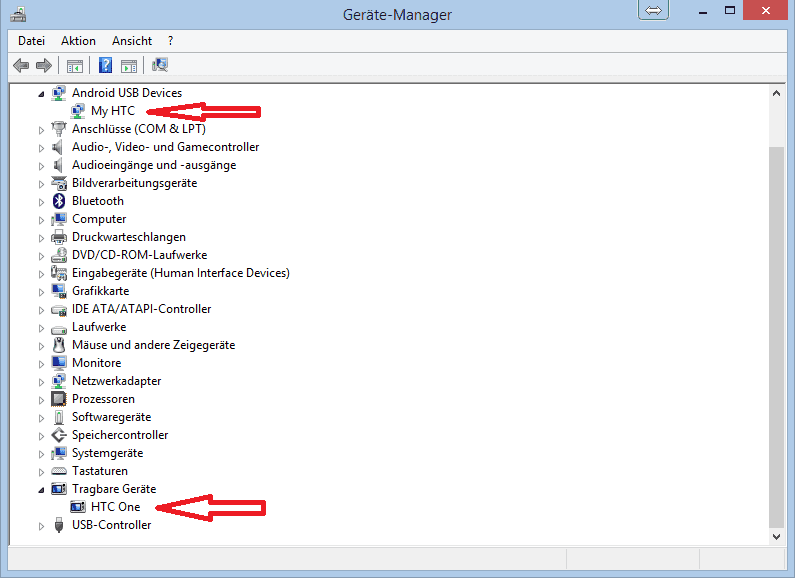The width and height of the screenshot is (795, 578).
Task: Select the Eingabegeräte (Human Interface Devices) label
Action: 181,273
